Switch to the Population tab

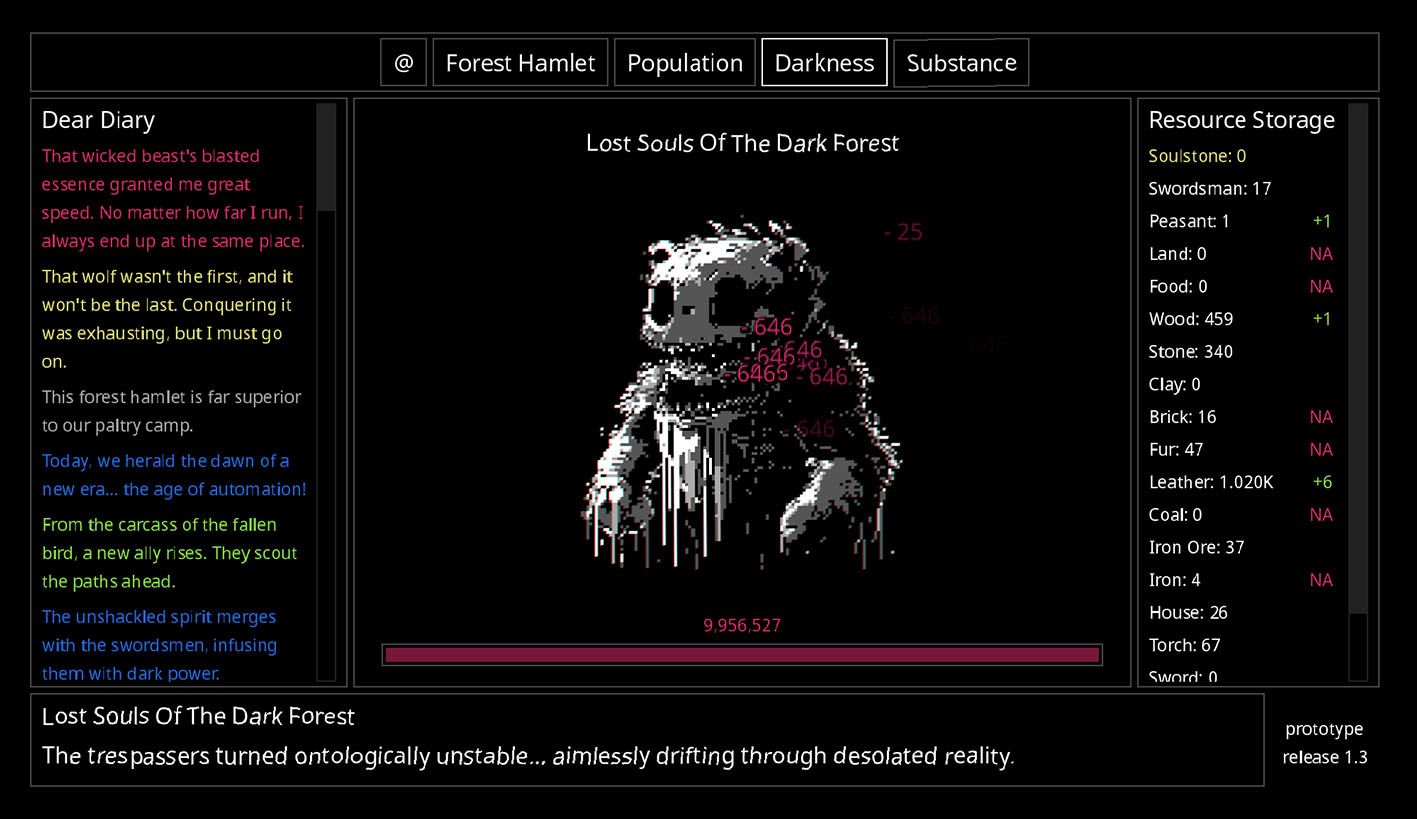(x=684, y=63)
